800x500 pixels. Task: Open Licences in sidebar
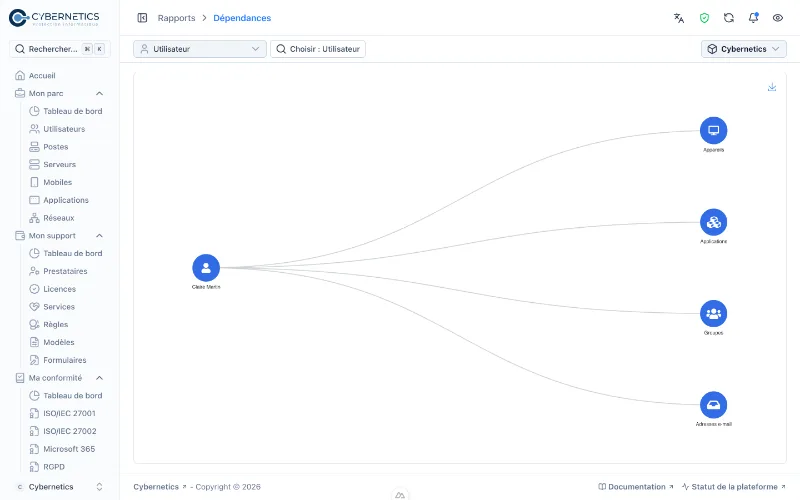pos(59,289)
